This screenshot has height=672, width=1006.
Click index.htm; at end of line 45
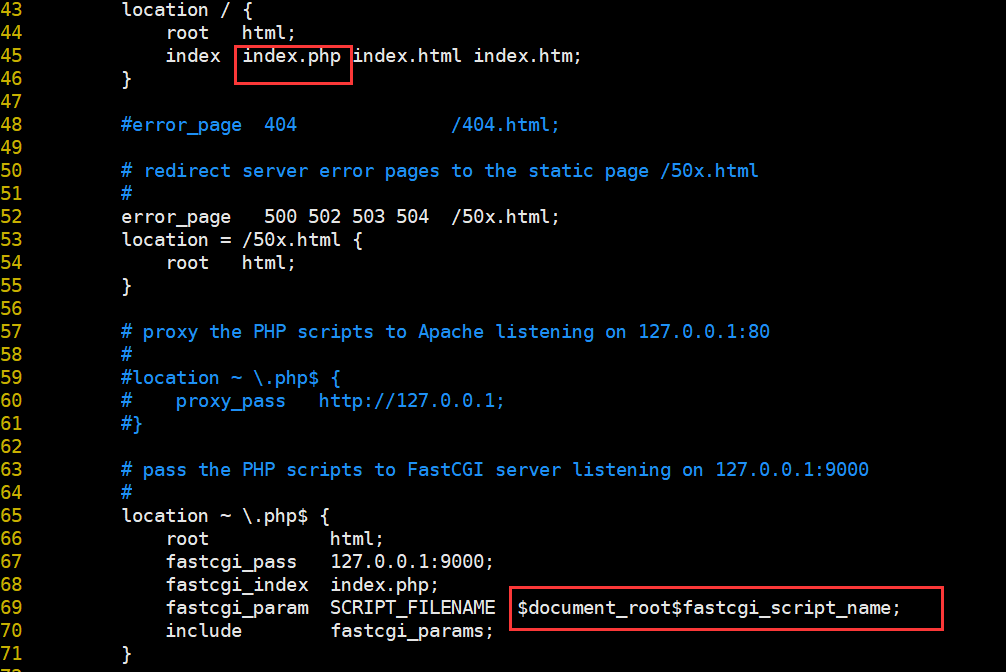(527, 56)
